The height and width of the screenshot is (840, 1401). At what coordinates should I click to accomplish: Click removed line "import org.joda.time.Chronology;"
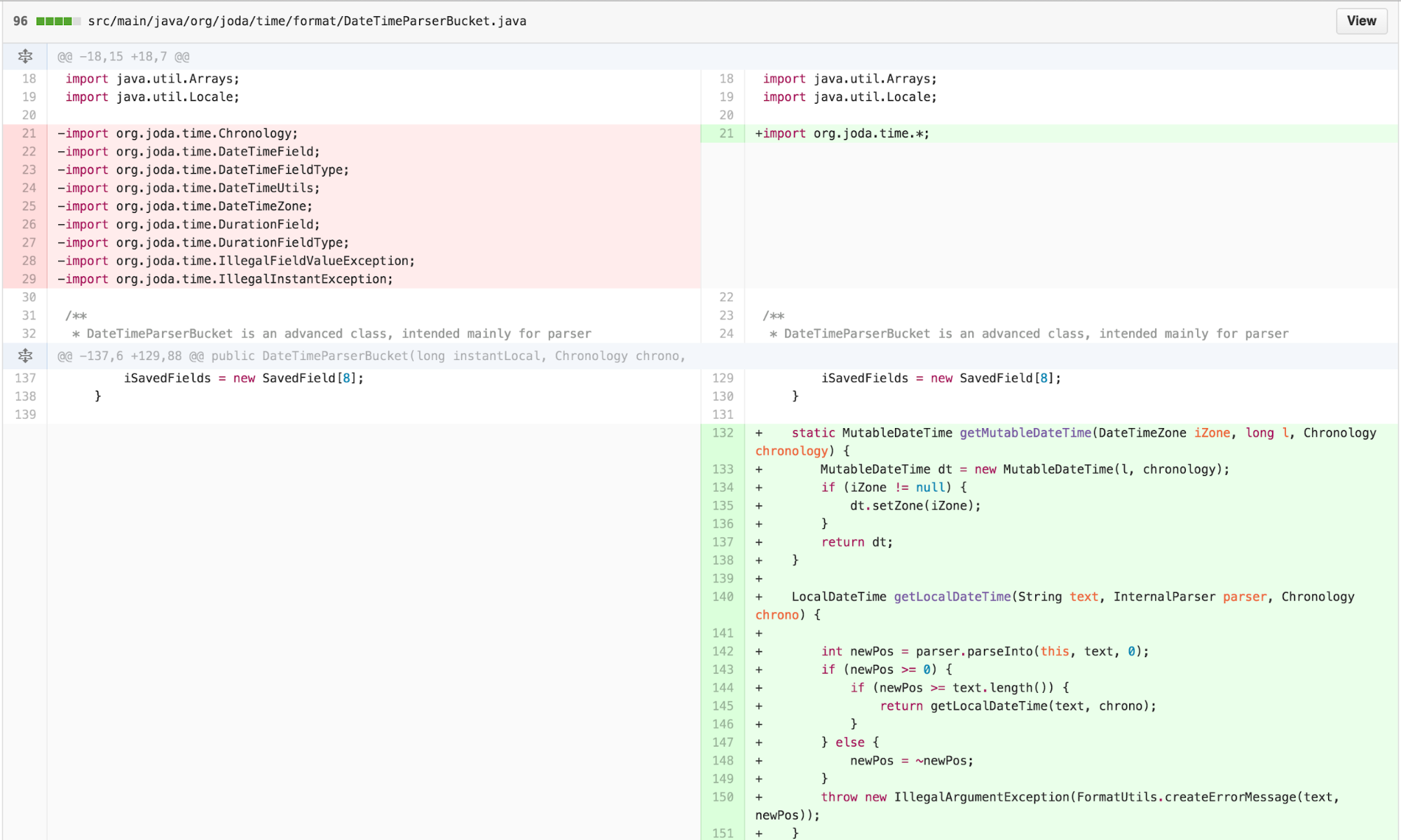[x=177, y=133]
